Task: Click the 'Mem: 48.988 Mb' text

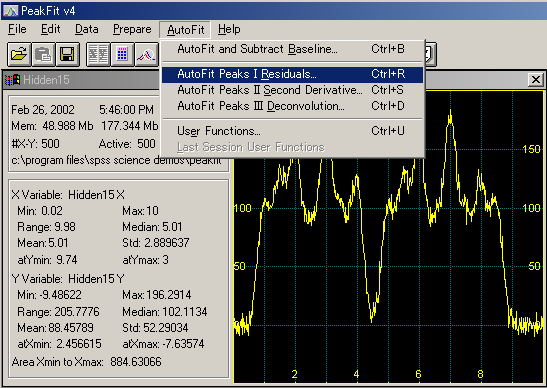Action: tap(52, 126)
